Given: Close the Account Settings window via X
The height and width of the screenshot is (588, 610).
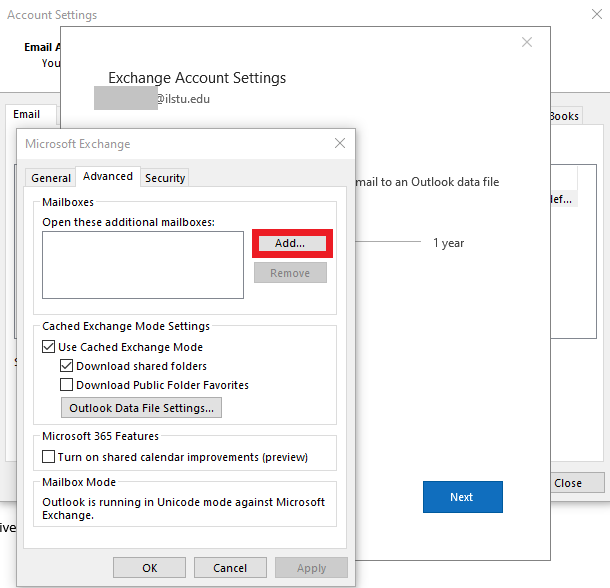Looking at the screenshot, I should click(x=597, y=14).
